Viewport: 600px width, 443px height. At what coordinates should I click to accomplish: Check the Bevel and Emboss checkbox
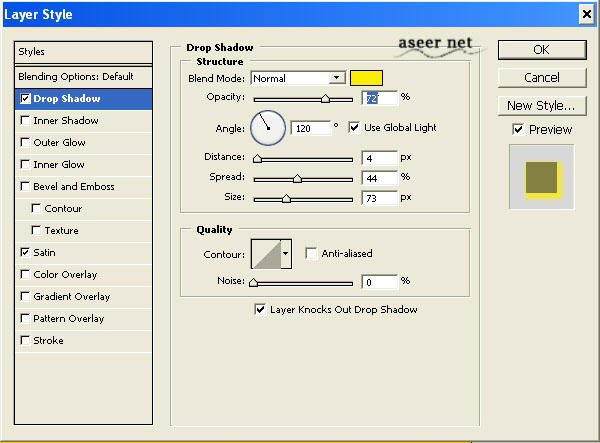click(x=25, y=186)
